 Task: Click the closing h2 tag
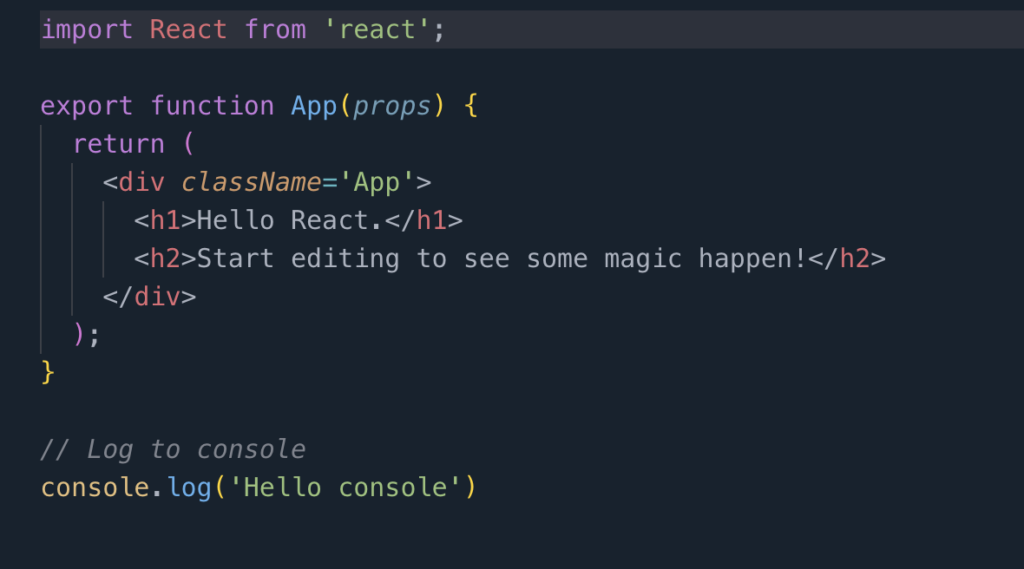pyautogui.click(x=847, y=259)
